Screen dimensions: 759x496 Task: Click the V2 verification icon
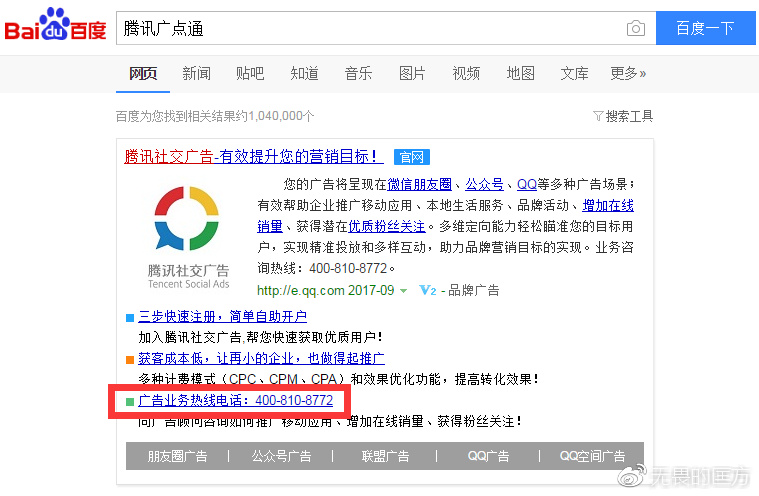[x=427, y=290]
